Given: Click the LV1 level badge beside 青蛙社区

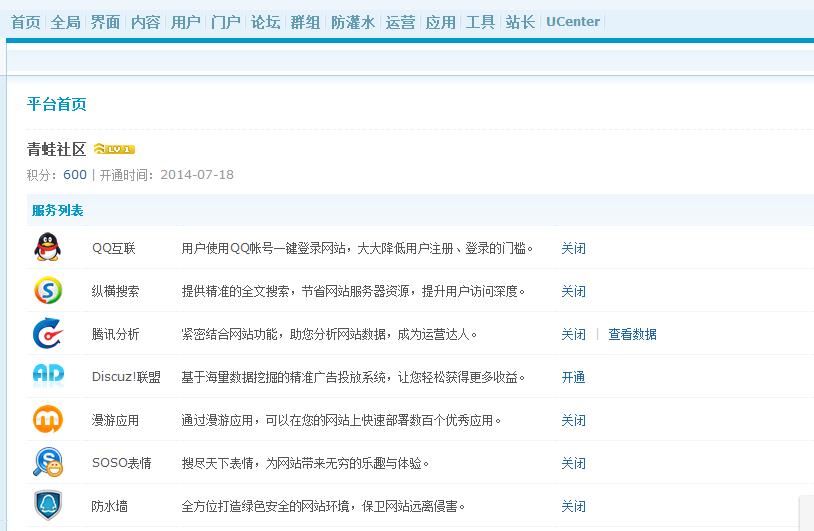Looking at the screenshot, I should tap(114, 149).
